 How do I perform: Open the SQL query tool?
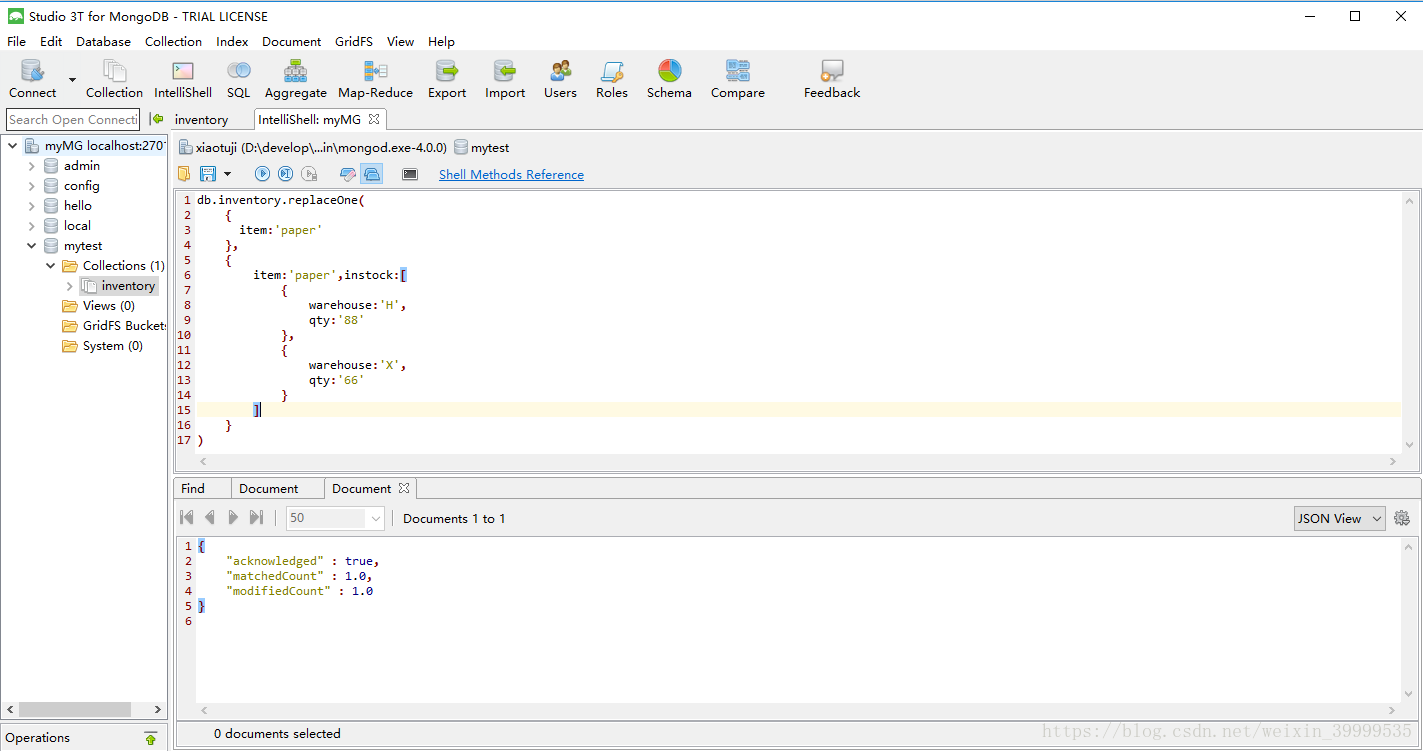tap(238, 79)
